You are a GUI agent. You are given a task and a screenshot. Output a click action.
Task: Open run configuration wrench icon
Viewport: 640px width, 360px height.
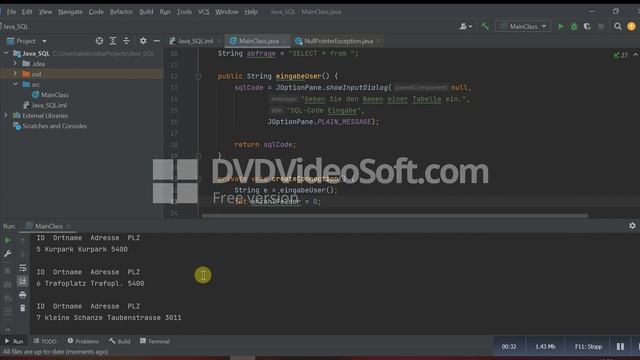coord(7,254)
